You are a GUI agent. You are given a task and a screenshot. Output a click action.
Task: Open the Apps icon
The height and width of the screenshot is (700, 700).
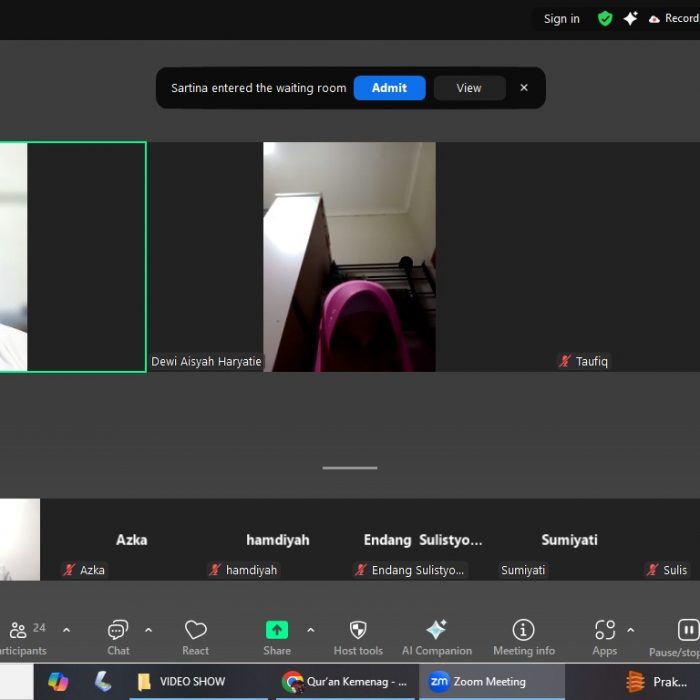[605, 630]
